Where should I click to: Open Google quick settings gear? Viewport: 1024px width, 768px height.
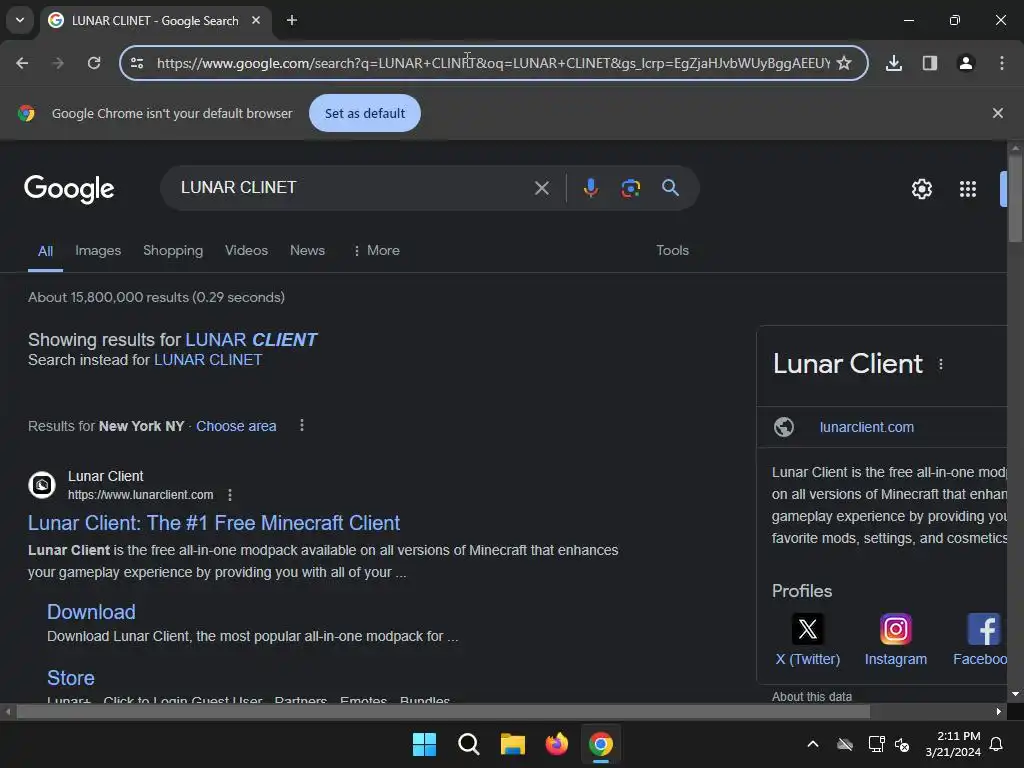(x=921, y=189)
